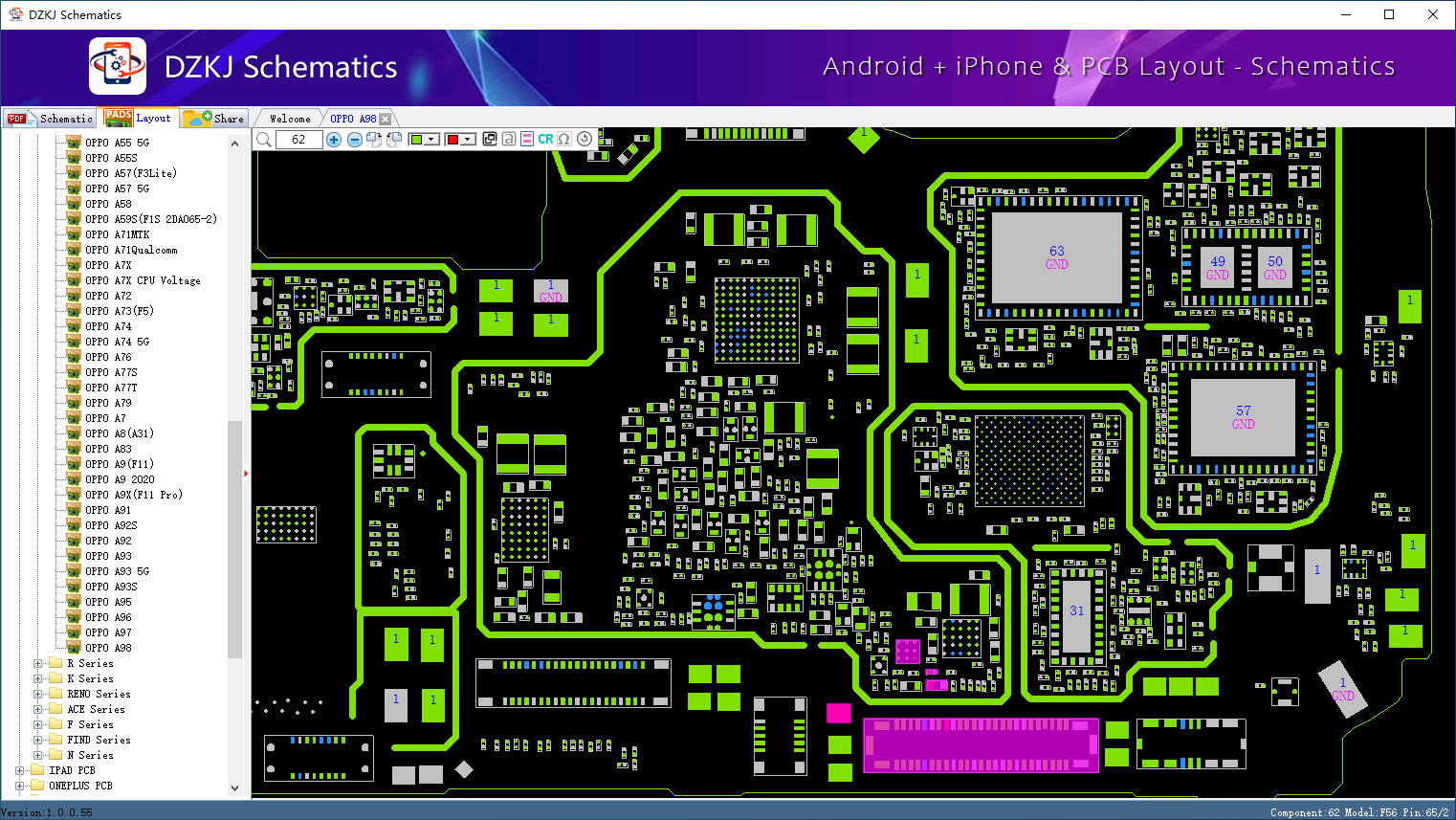Click the pad labeled 49 GND
The image size is (1456, 820).
1217,268
